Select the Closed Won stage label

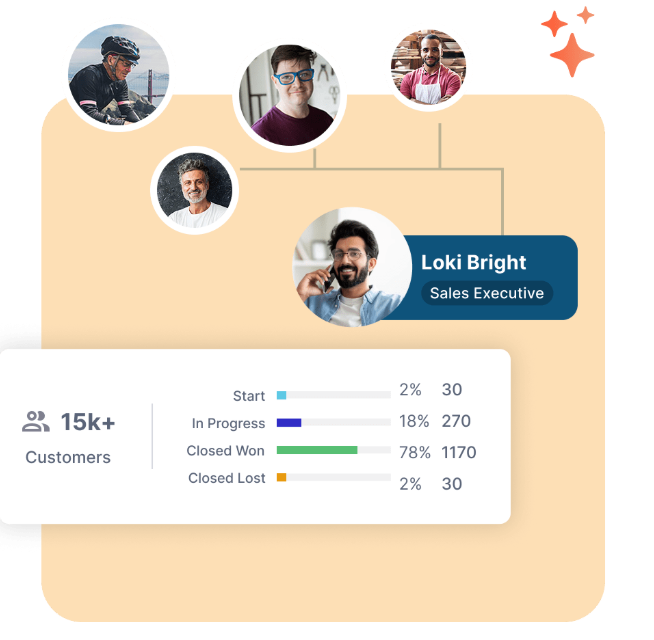click(x=225, y=451)
